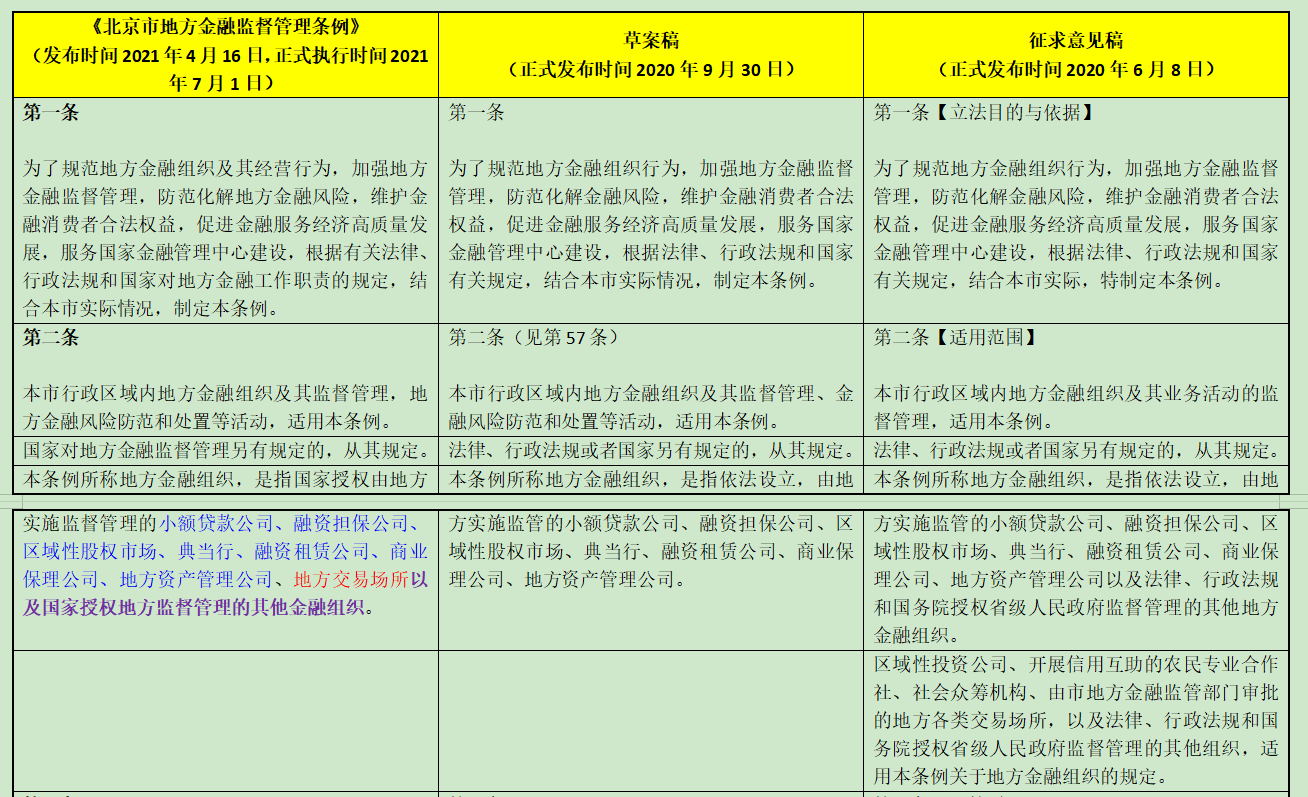
Task: Click the page break gap between pages
Action: click(654, 500)
